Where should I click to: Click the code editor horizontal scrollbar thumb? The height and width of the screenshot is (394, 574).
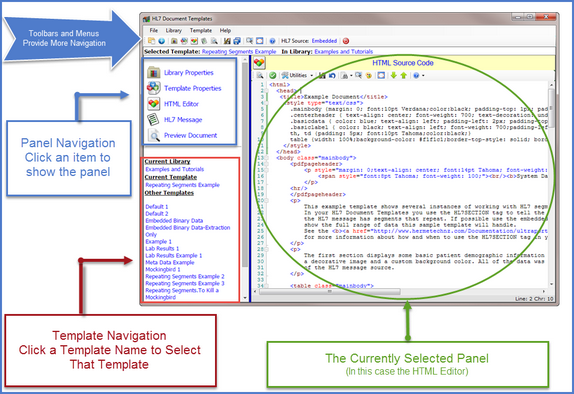[329, 292]
